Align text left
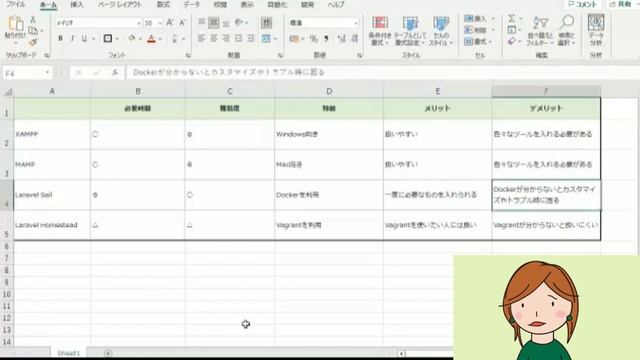 point(201,39)
